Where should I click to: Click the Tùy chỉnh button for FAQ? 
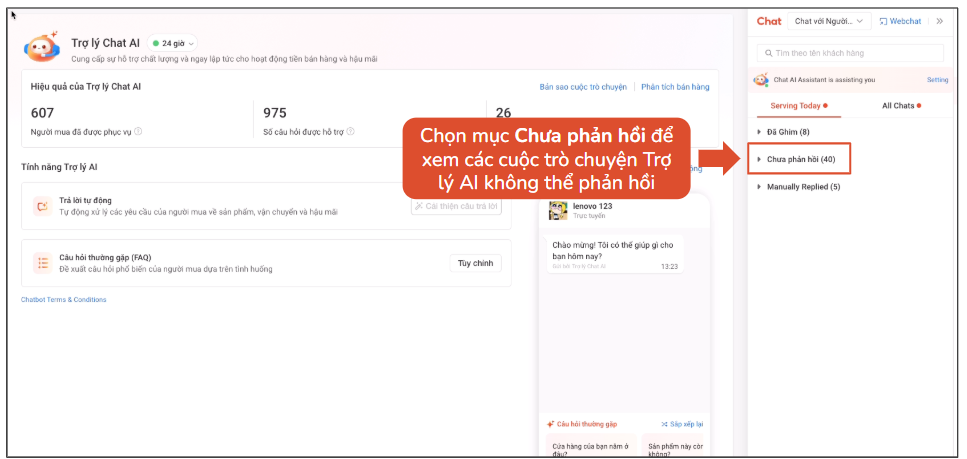pyautogui.click(x=475, y=263)
